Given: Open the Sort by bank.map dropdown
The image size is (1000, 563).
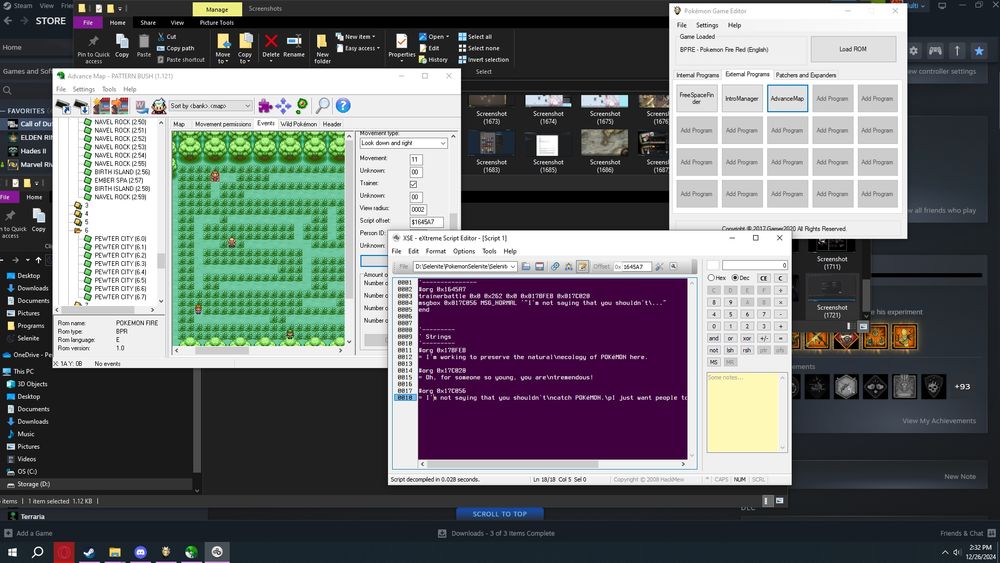Looking at the screenshot, I should [210, 106].
